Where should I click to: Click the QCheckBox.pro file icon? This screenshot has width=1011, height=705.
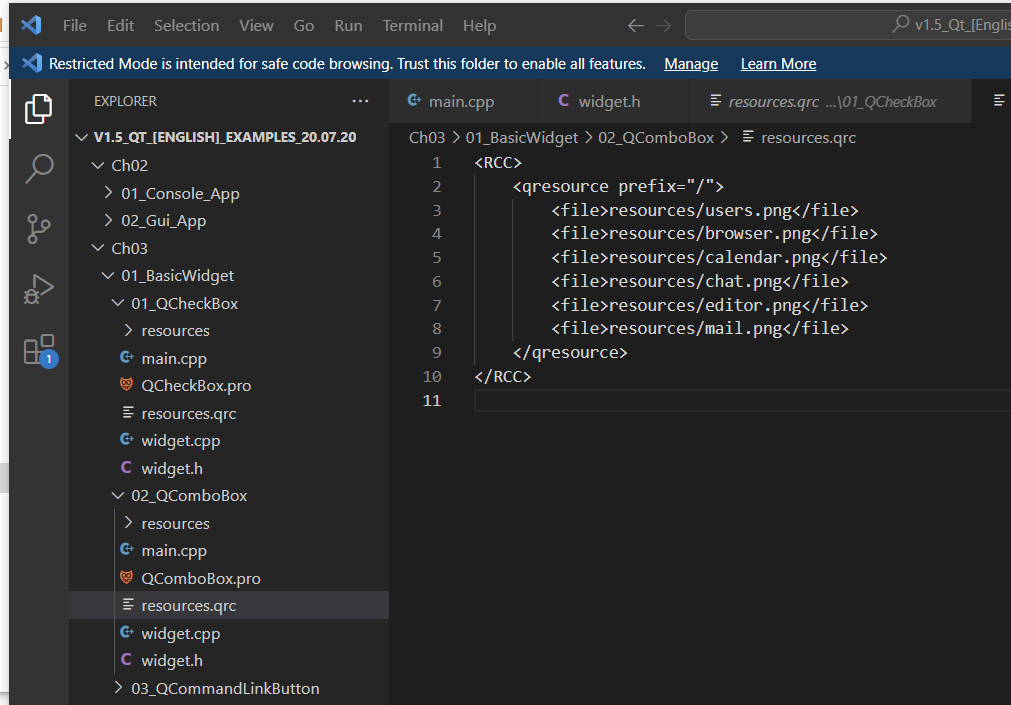(127, 385)
